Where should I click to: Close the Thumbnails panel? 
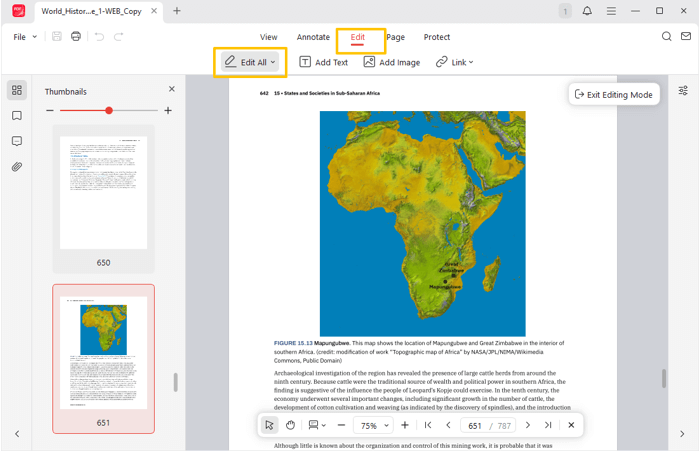coord(172,89)
